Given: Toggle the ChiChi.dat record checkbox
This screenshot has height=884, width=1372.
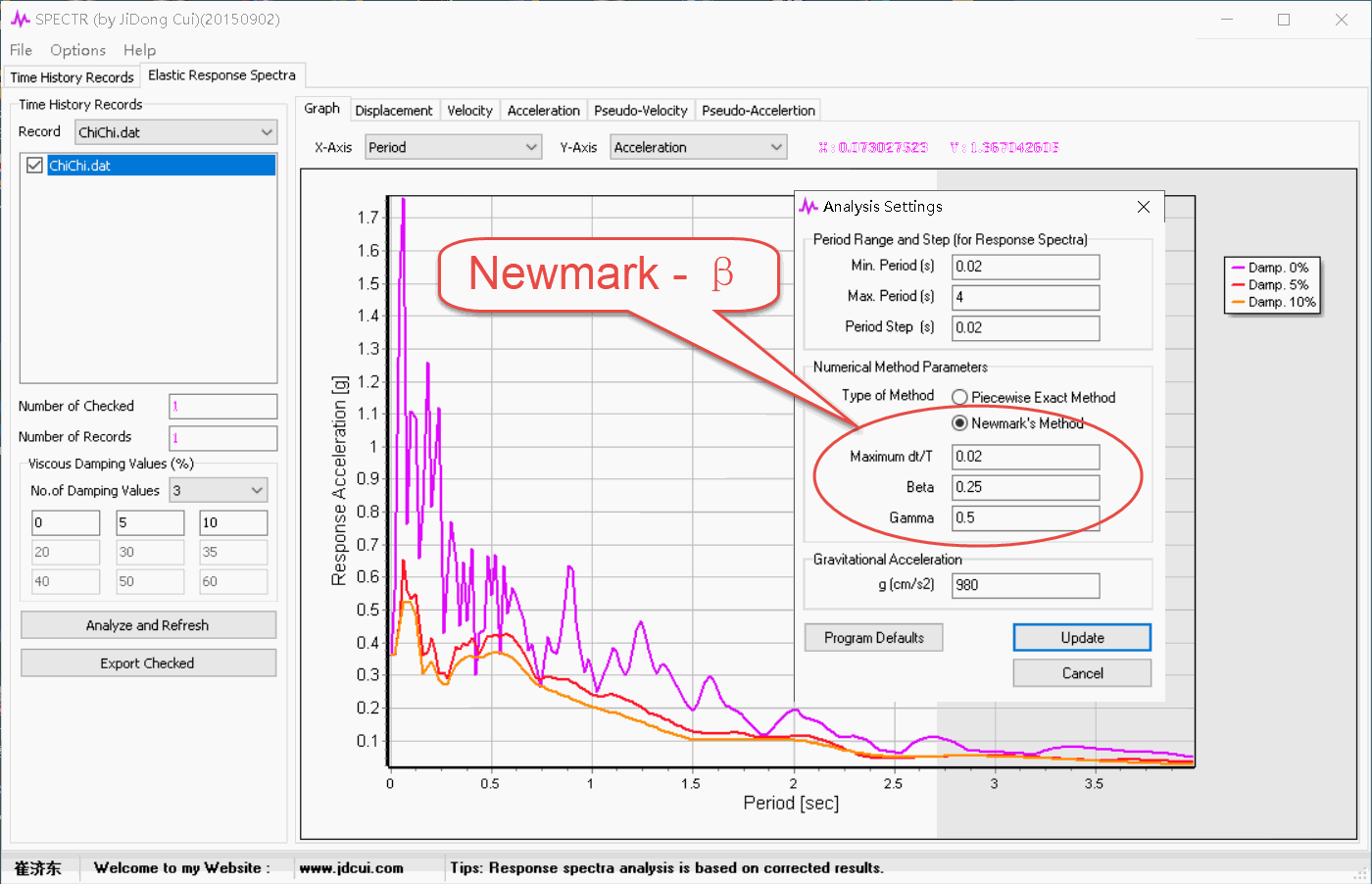Looking at the screenshot, I should 34,166.
